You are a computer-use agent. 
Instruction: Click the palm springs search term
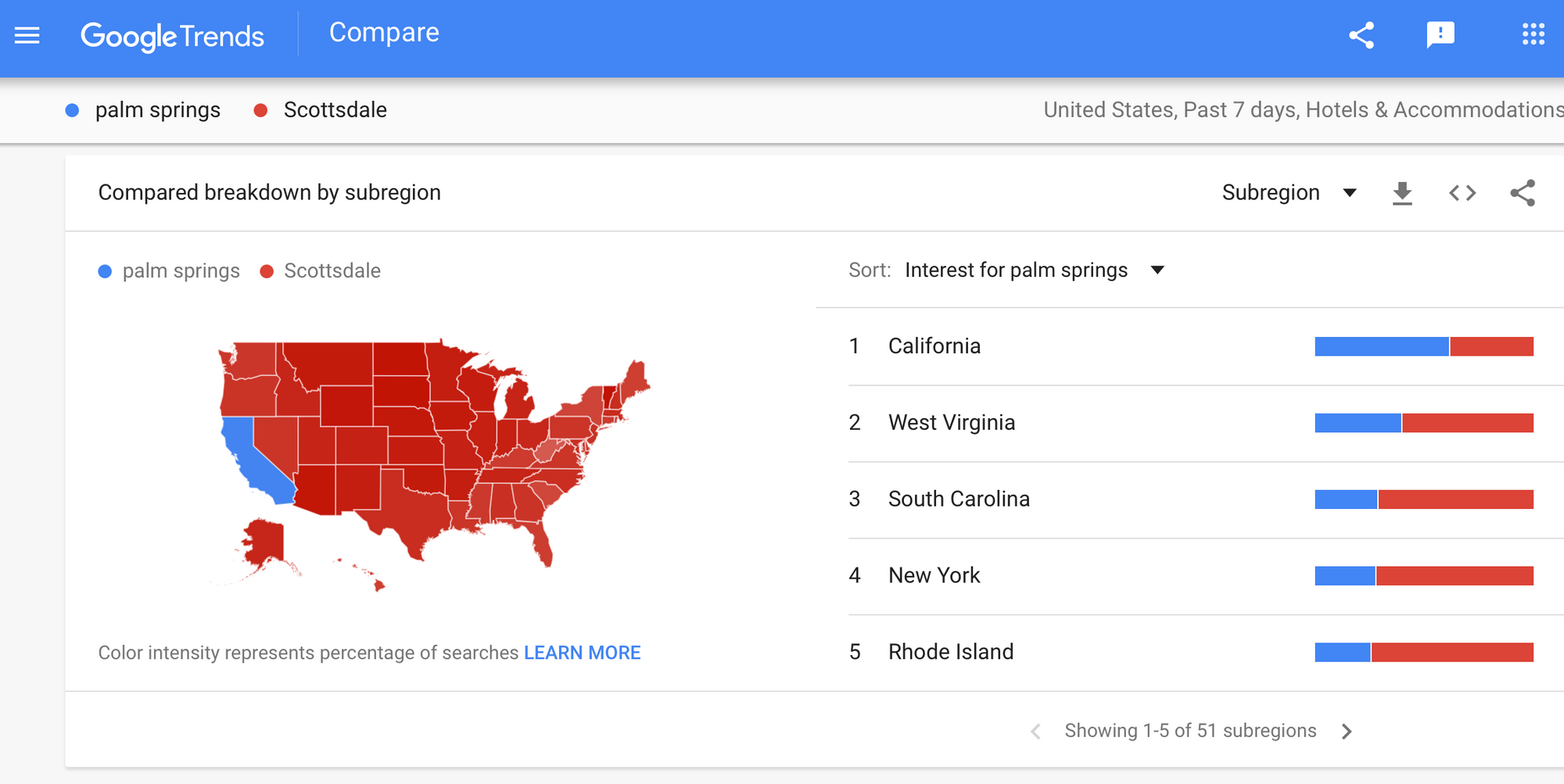click(x=157, y=110)
